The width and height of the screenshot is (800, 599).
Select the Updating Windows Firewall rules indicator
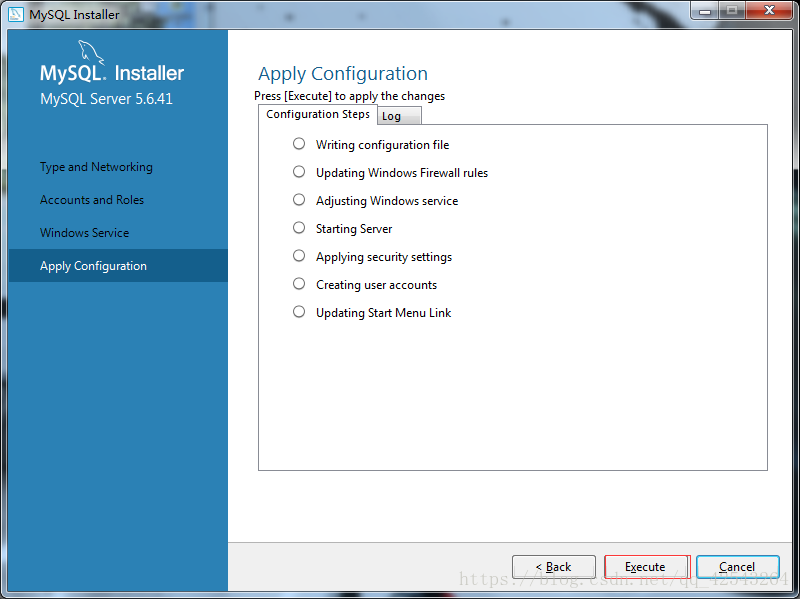(x=299, y=172)
